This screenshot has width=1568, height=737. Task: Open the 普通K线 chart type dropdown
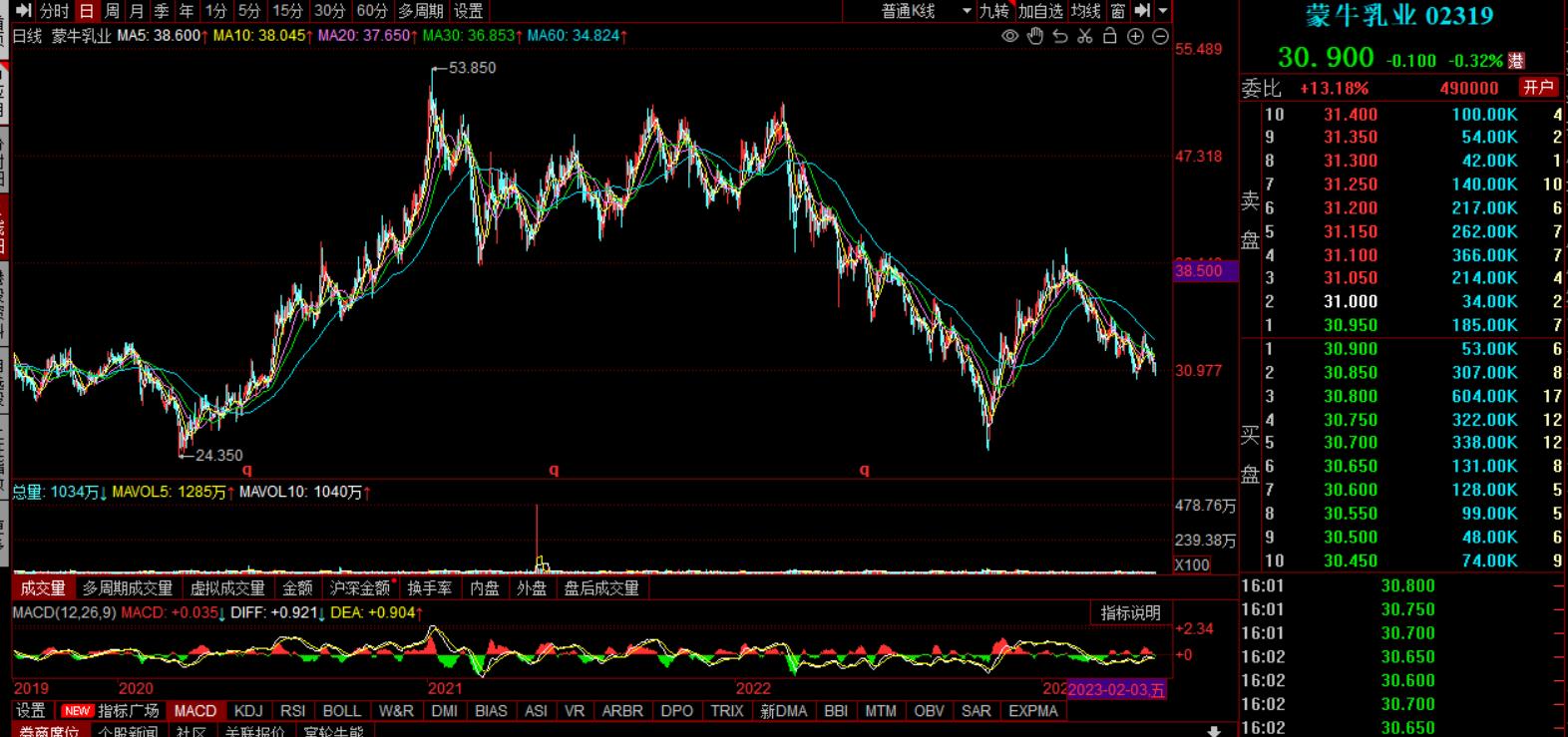924,11
